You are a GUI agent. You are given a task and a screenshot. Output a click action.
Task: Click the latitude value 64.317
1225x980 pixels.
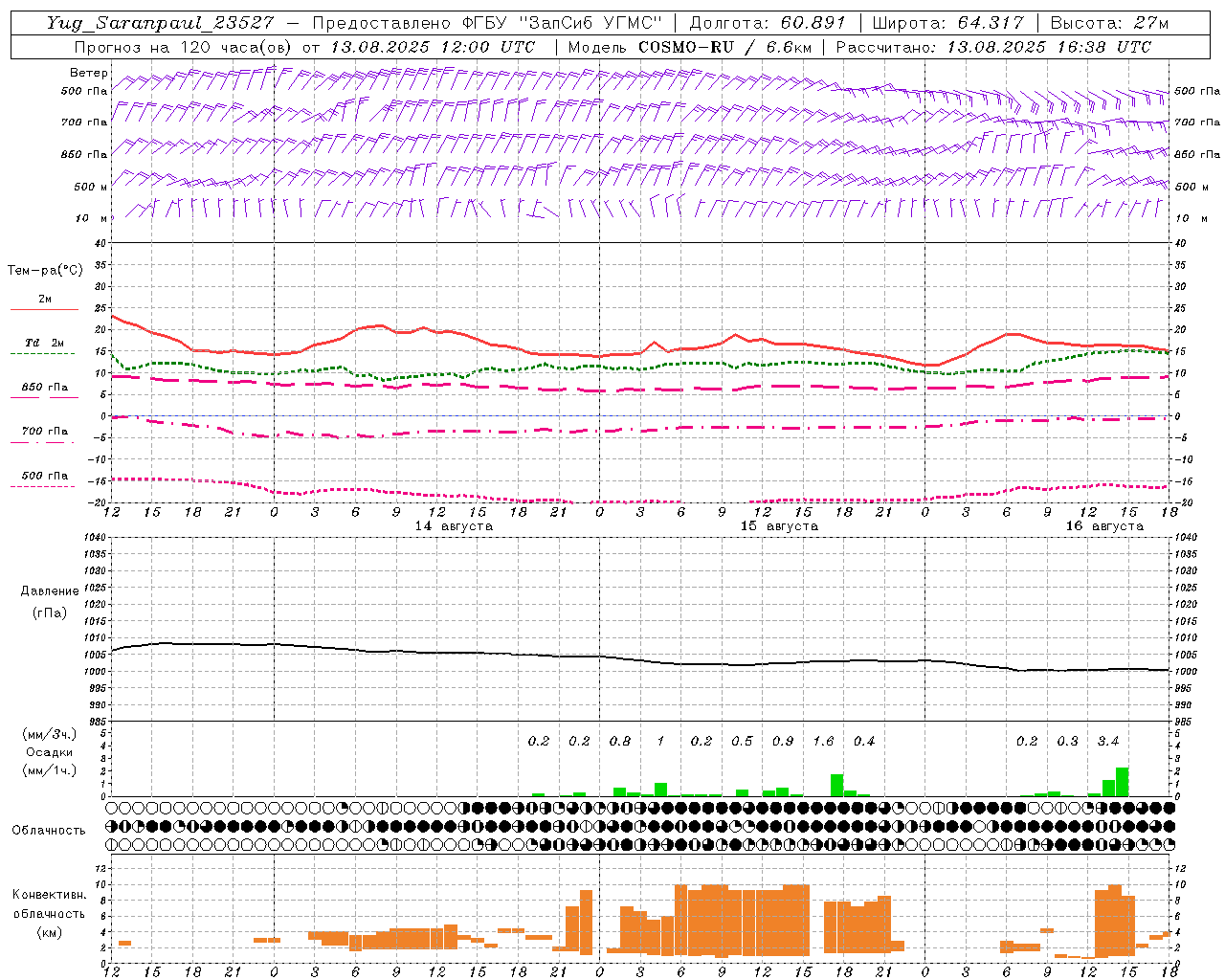point(991,23)
